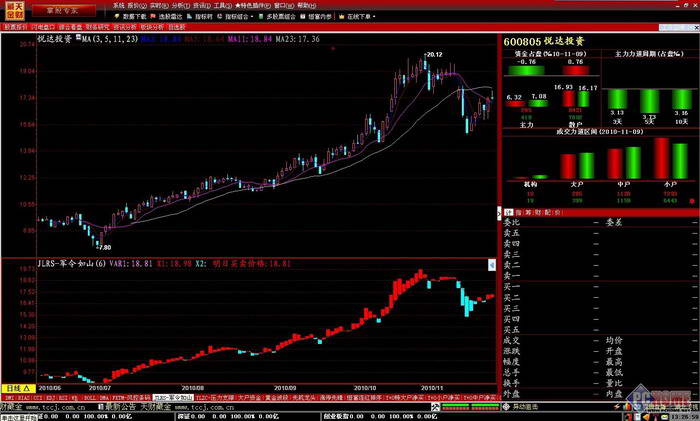Click the 指标树 icon in toolbar
The width and height of the screenshot is (700, 421).
point(189,17)
